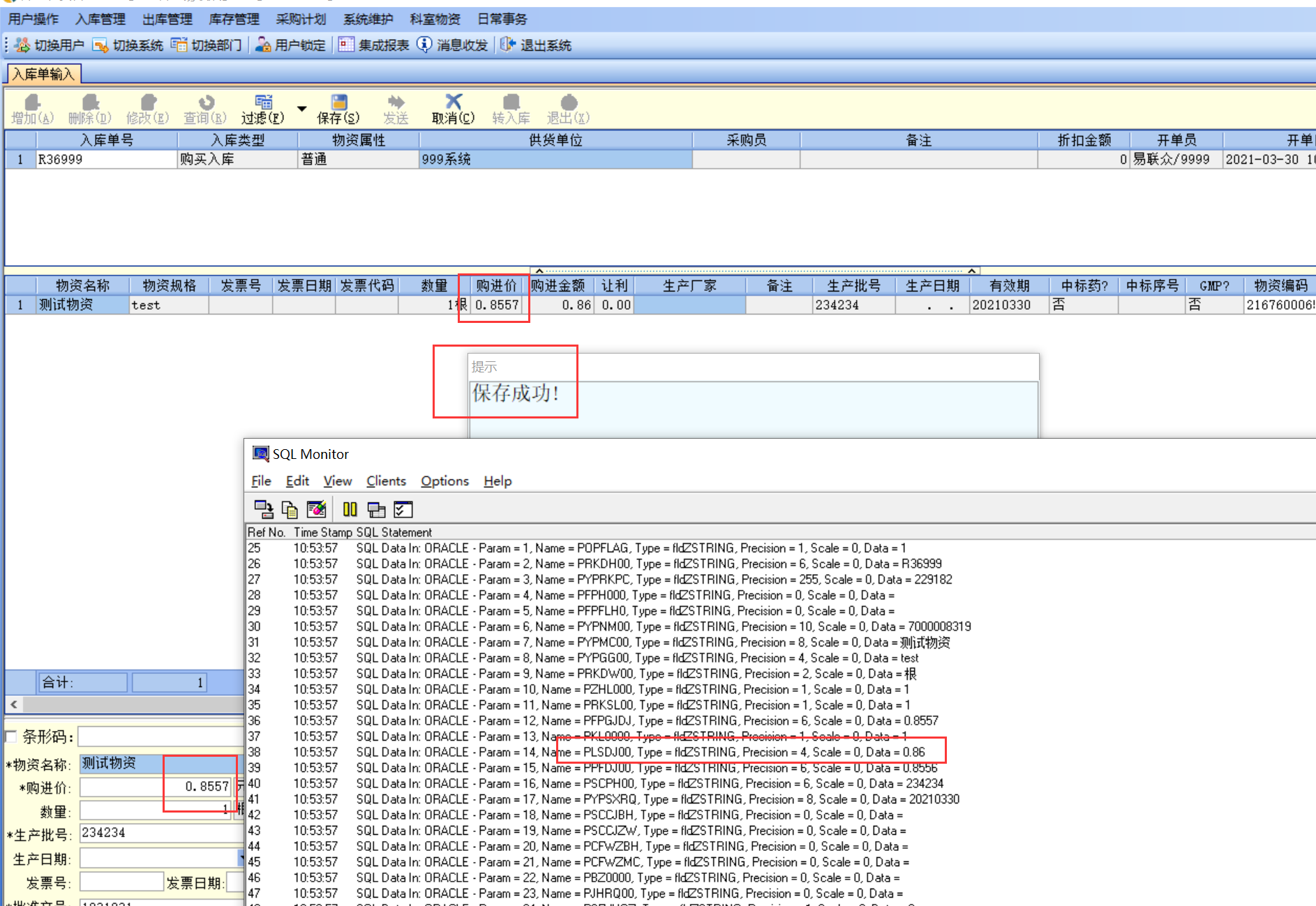Open the 用户操作 menu

tap(33, 20)
